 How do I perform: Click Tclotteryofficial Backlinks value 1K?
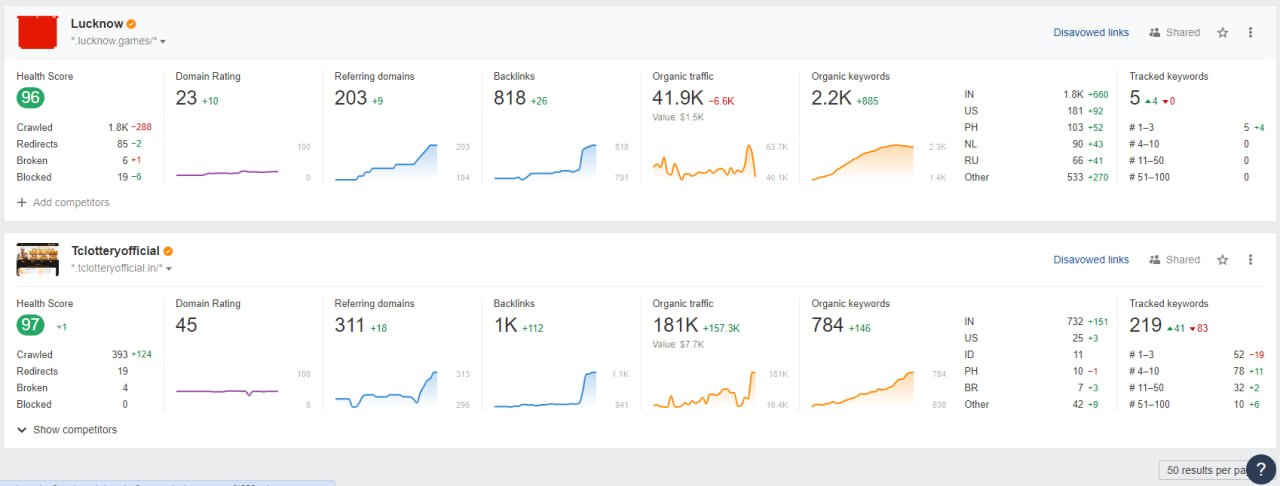point(503,325)
